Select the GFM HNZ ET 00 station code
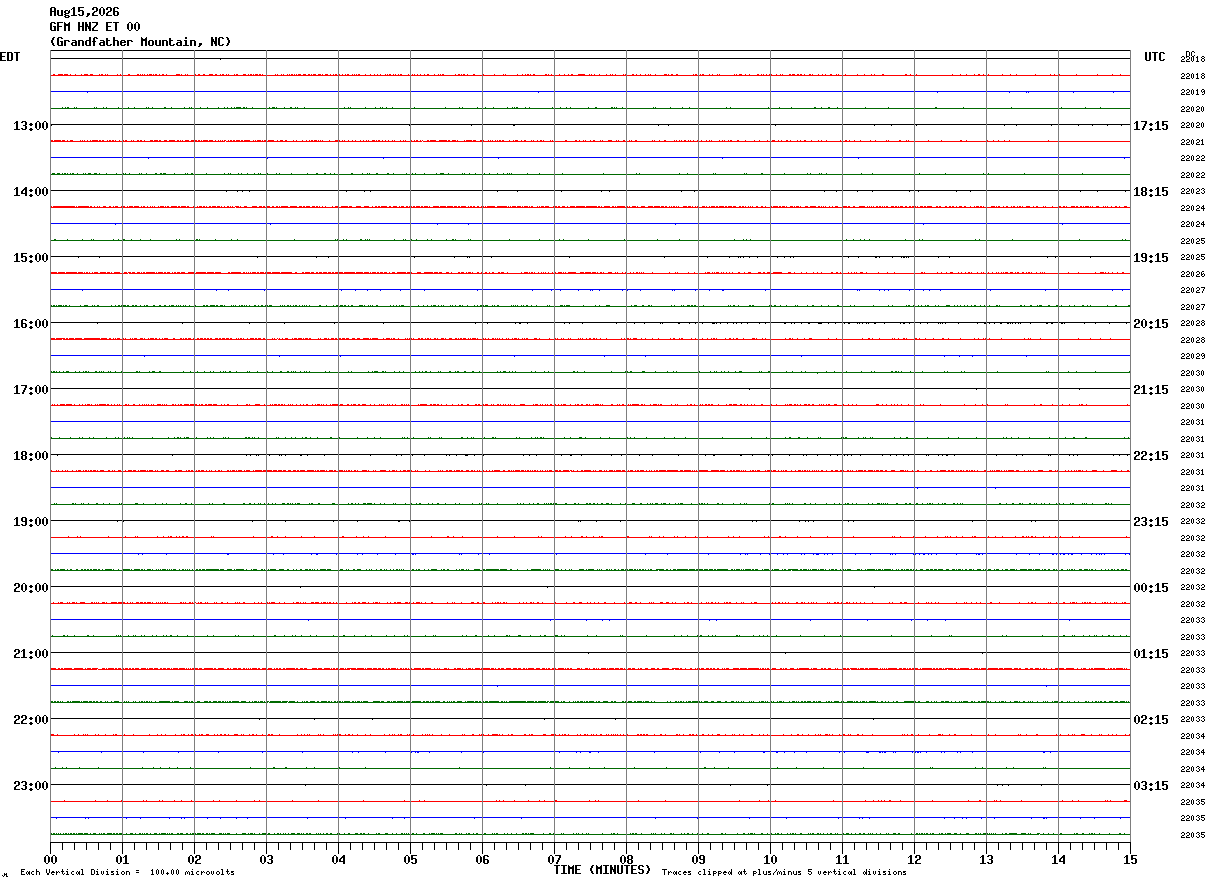1210x886 pixels. point(95,27)
